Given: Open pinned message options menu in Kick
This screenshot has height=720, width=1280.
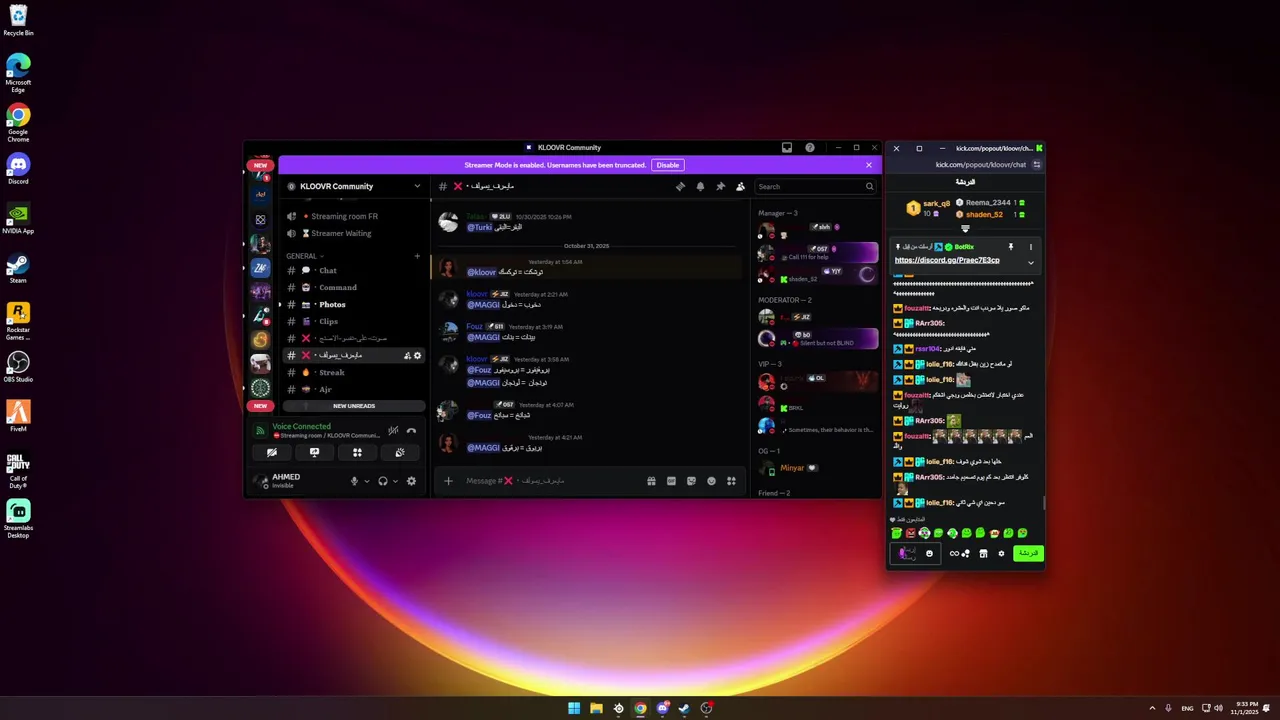Looking at the screenshot, I should click(x=1031, y=247).
